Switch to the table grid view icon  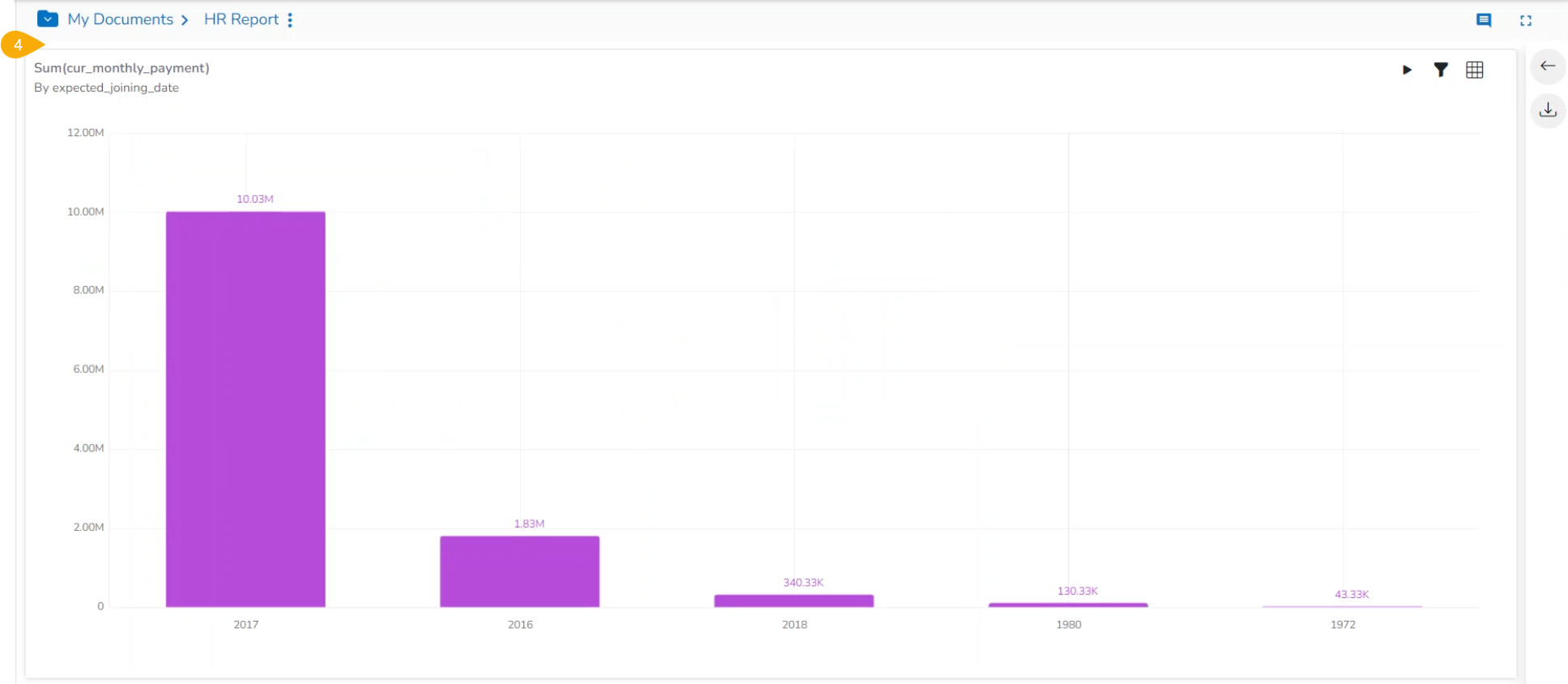click(1474, 71)
